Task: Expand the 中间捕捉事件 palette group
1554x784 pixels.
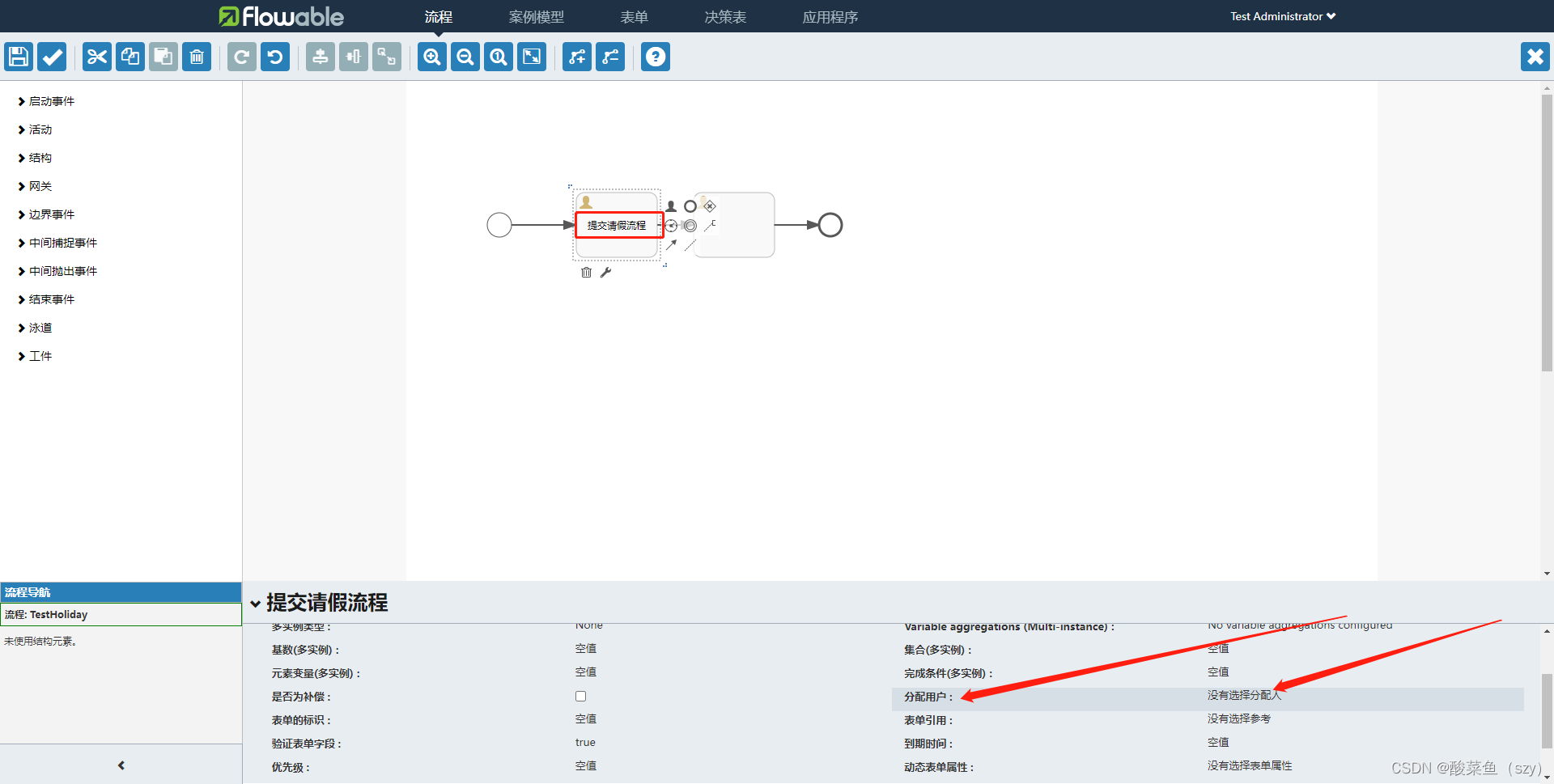Action: click(57, 243)
